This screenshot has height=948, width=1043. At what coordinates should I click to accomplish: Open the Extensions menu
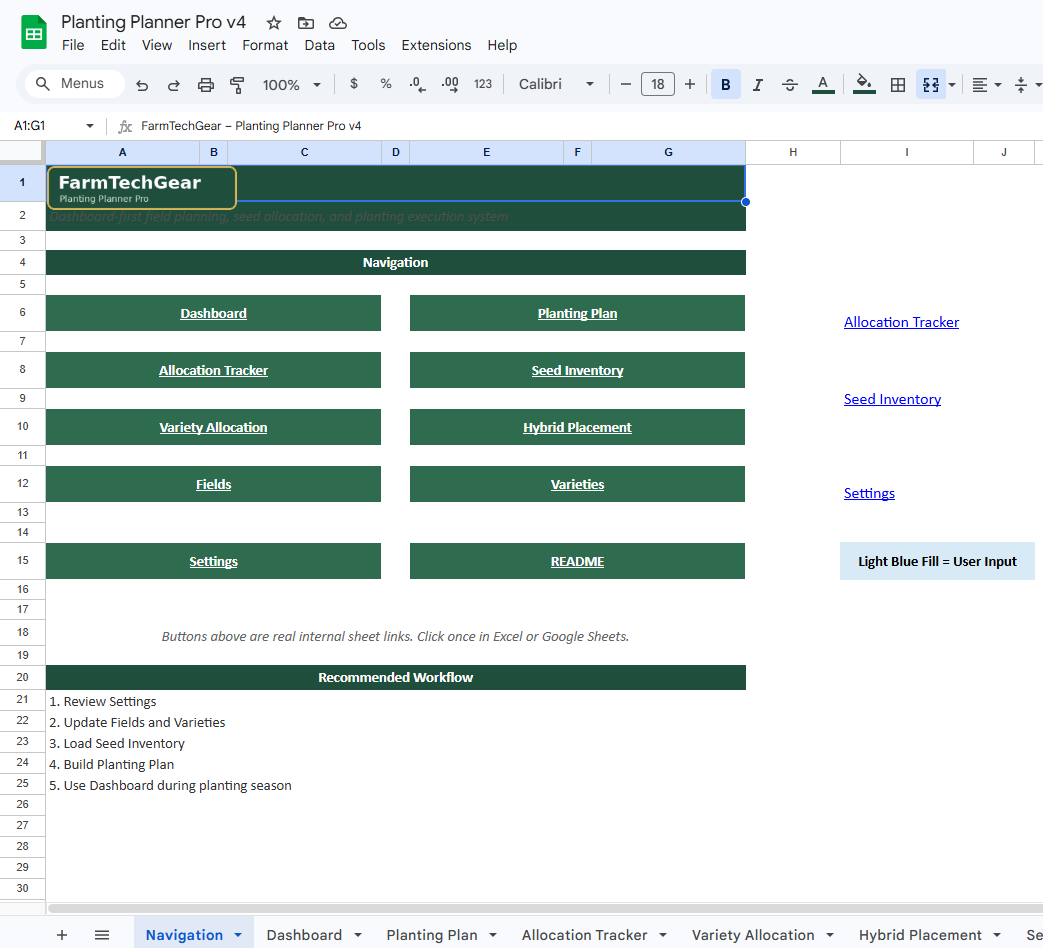[x=436, y=45]
